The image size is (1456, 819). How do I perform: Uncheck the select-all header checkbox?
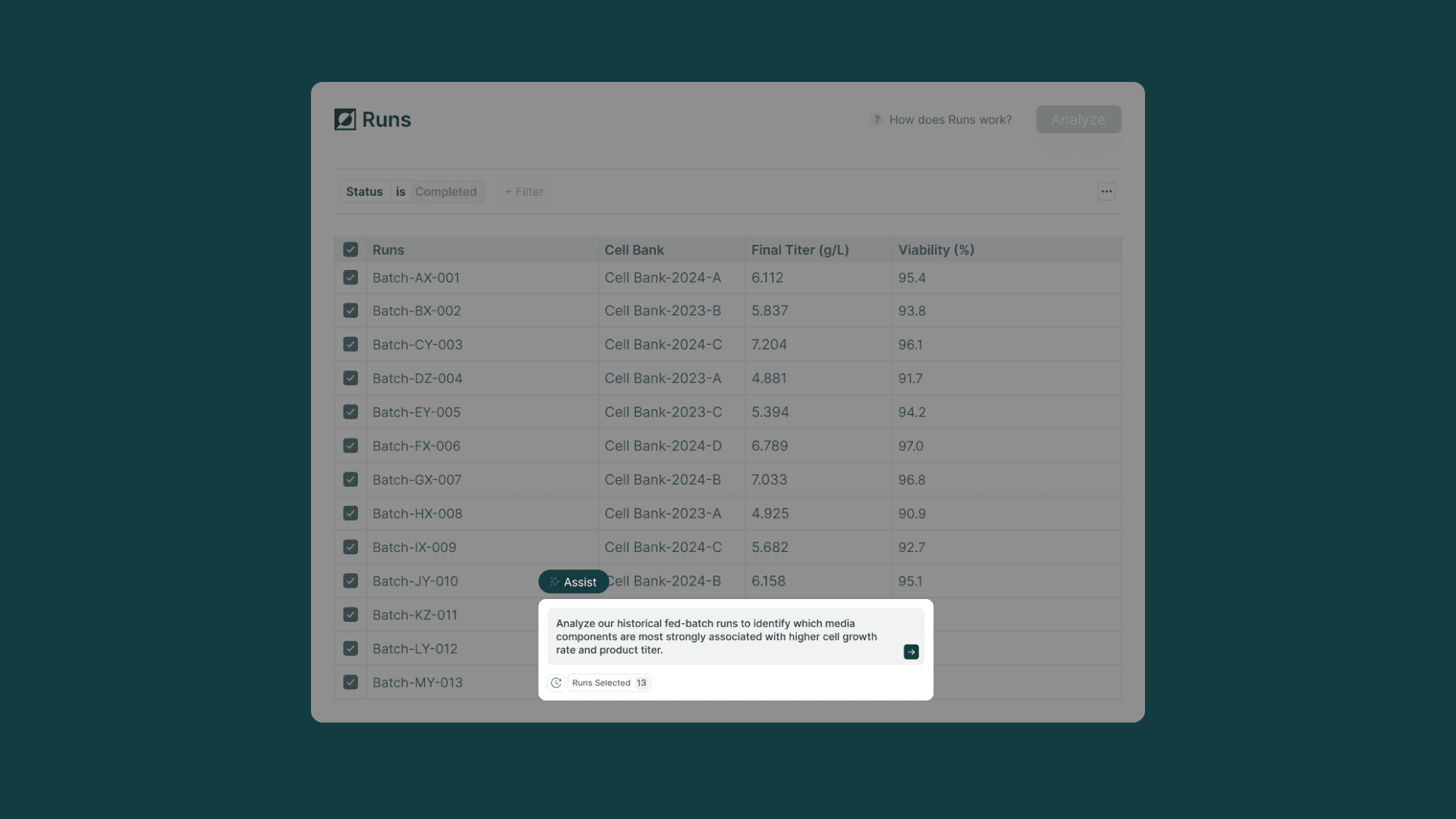pyautogui.click(x=350, y=249)
